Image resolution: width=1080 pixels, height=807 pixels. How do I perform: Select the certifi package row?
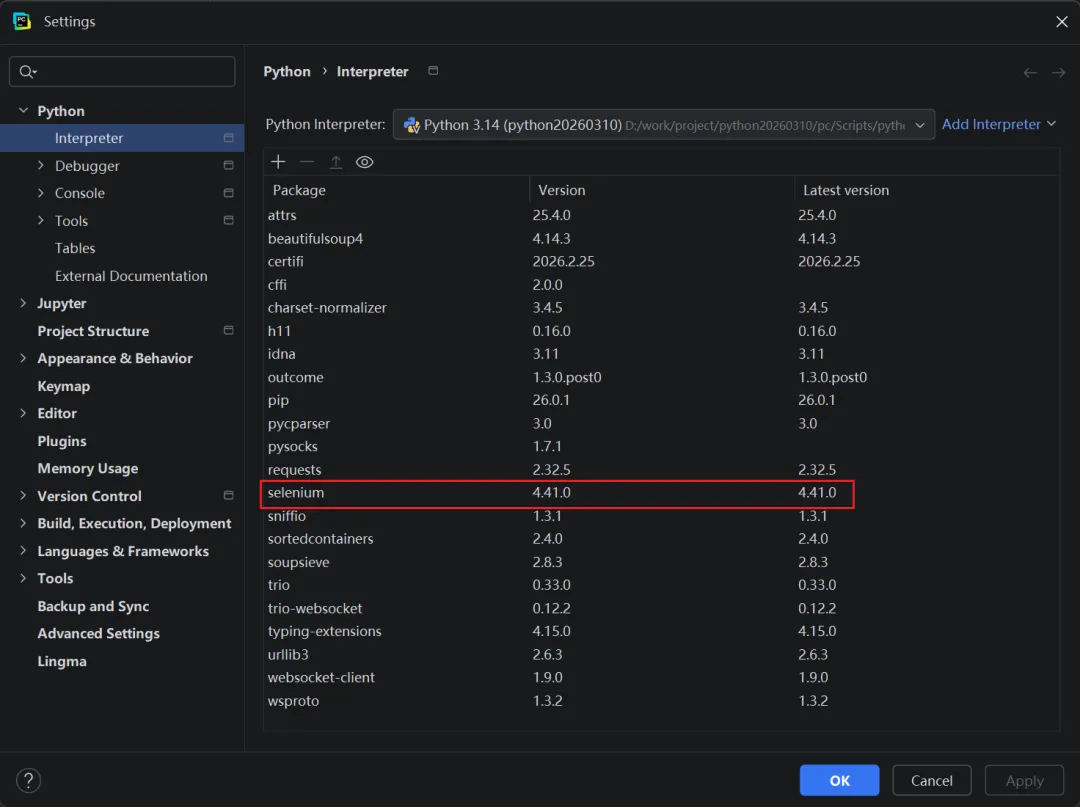[x=661, y=262]
